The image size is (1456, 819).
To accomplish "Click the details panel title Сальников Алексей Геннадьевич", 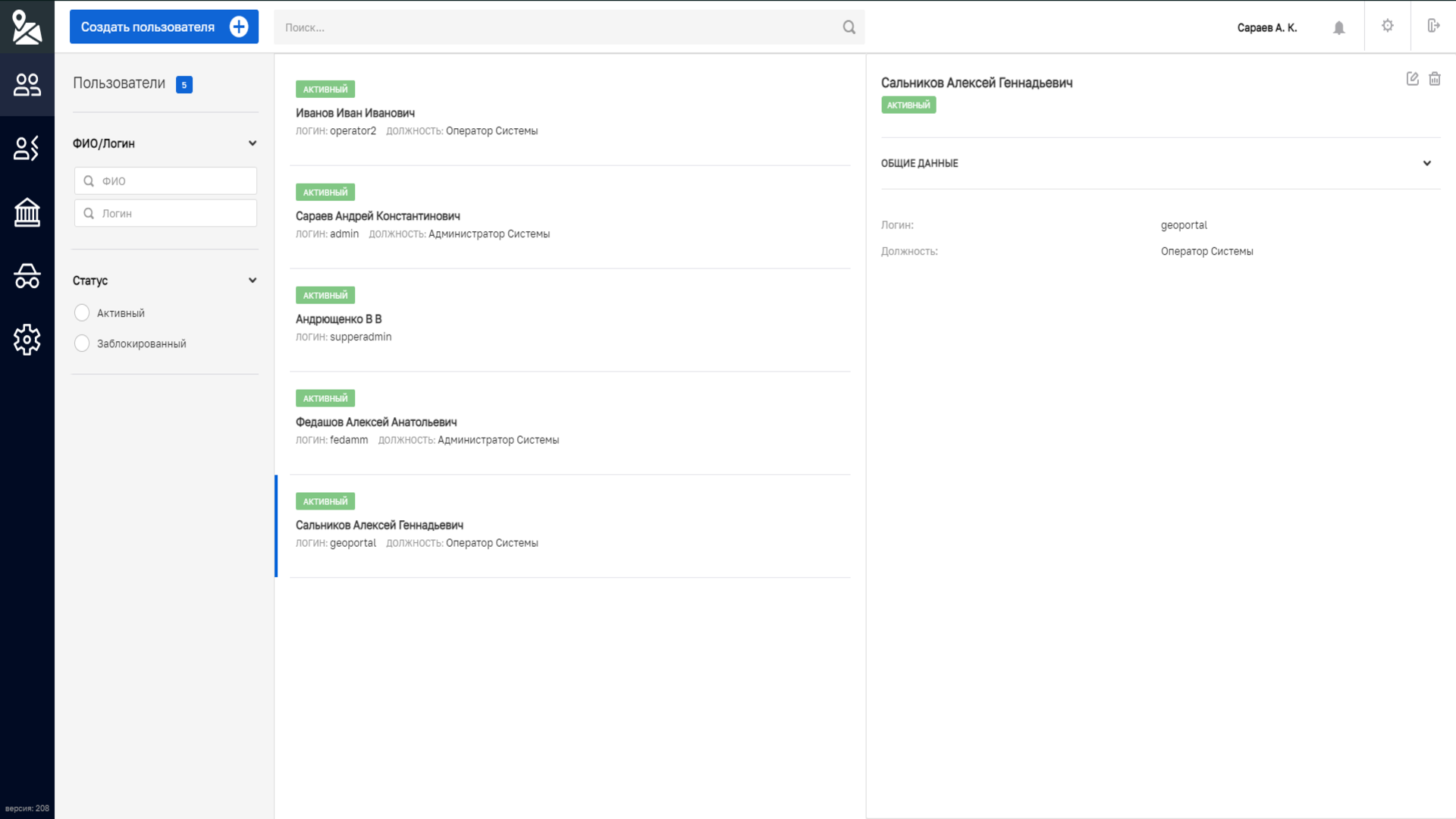I will [977, 83].
